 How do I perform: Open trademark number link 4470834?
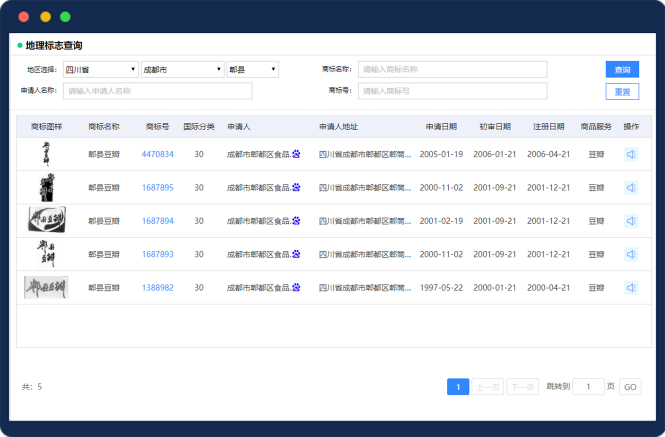(158, 154)
